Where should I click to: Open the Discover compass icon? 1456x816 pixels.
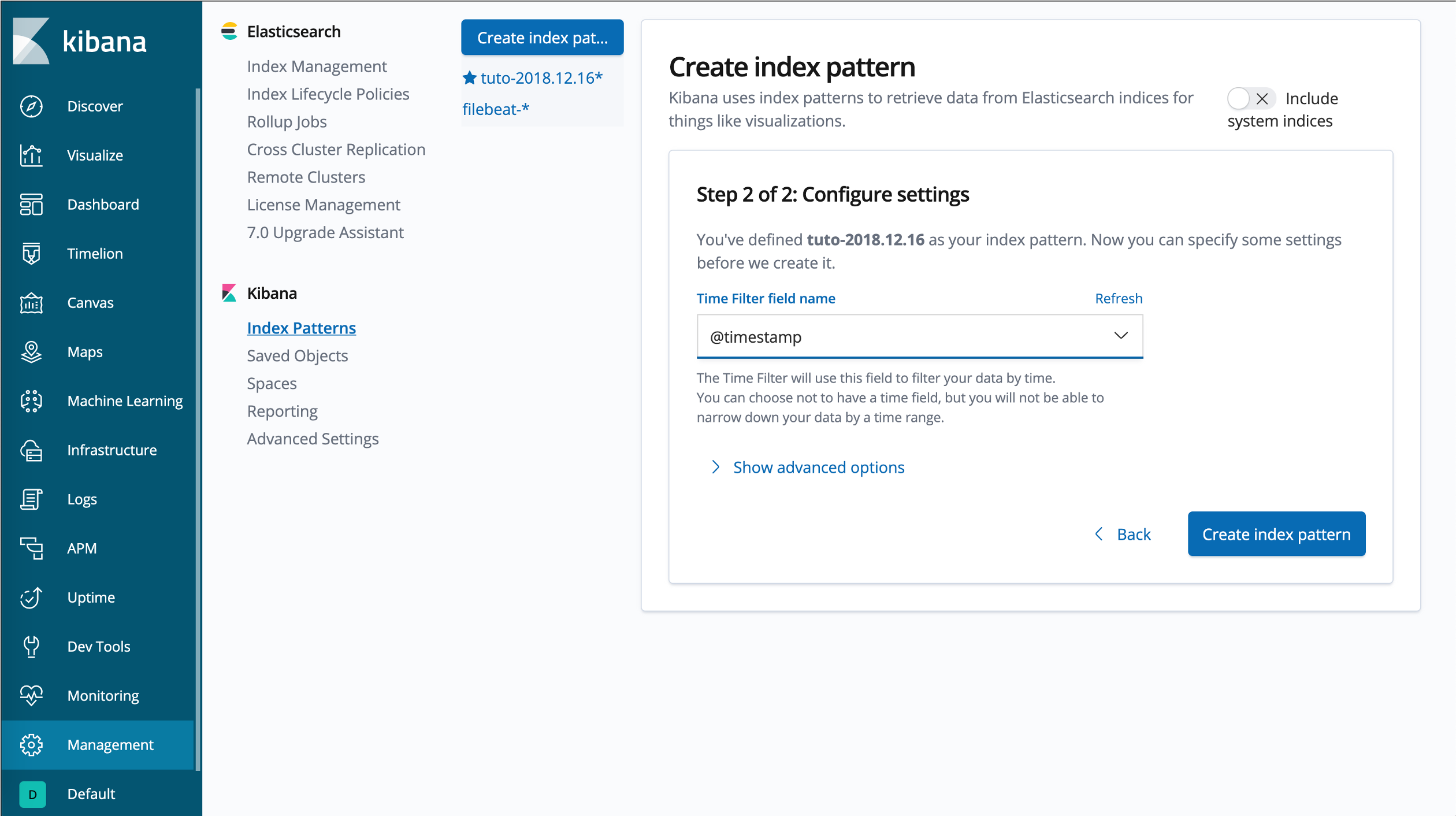(31, 106)
